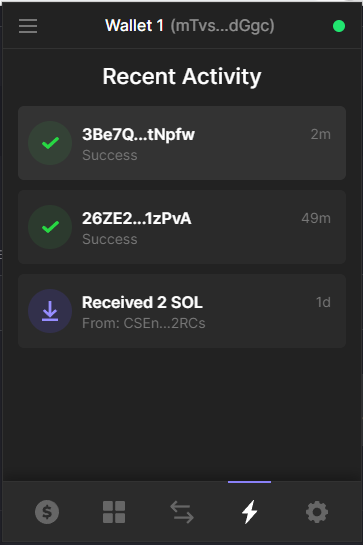The height and width of the screenshot is (545, 363).
Task: Open the settings gear tab
Action: click(317, 512)
